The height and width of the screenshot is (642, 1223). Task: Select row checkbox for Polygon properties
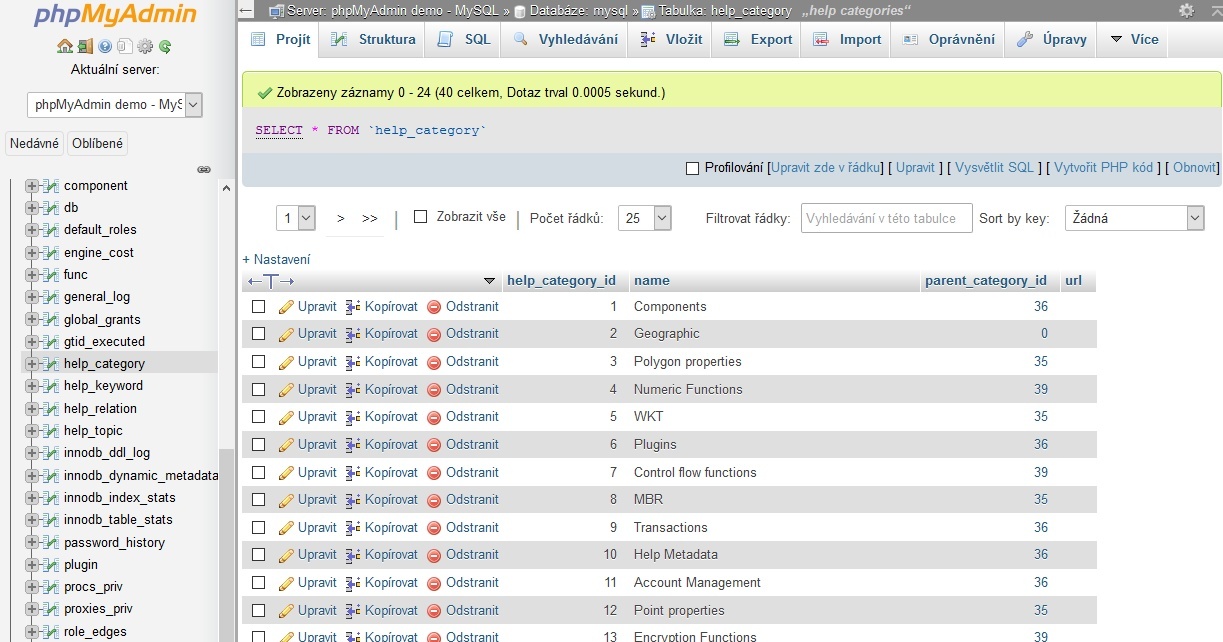click(259, 361)
